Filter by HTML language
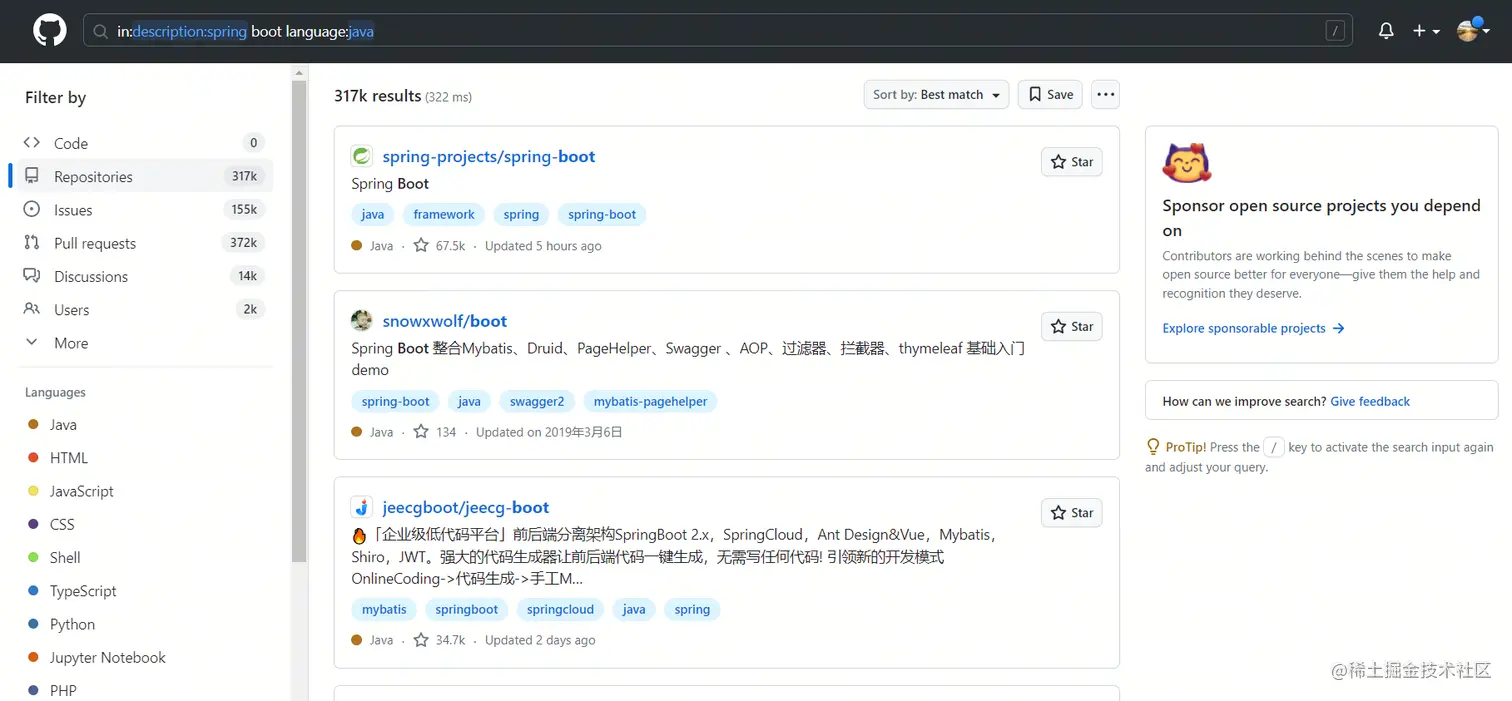1512x701 pixels. pyautogui.click(x=69, y=458)
